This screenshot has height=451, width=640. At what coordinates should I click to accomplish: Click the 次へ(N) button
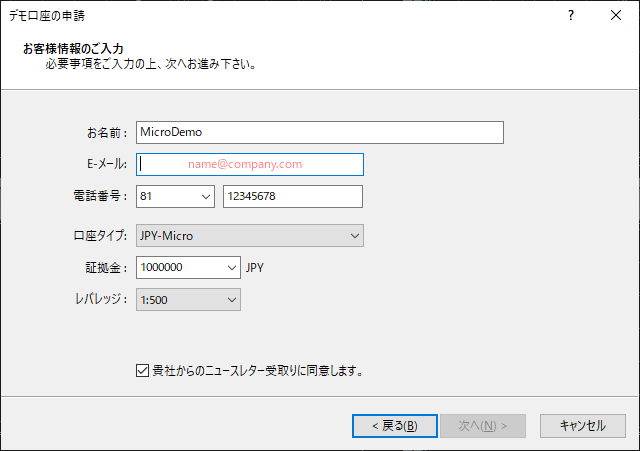[483, 426]
